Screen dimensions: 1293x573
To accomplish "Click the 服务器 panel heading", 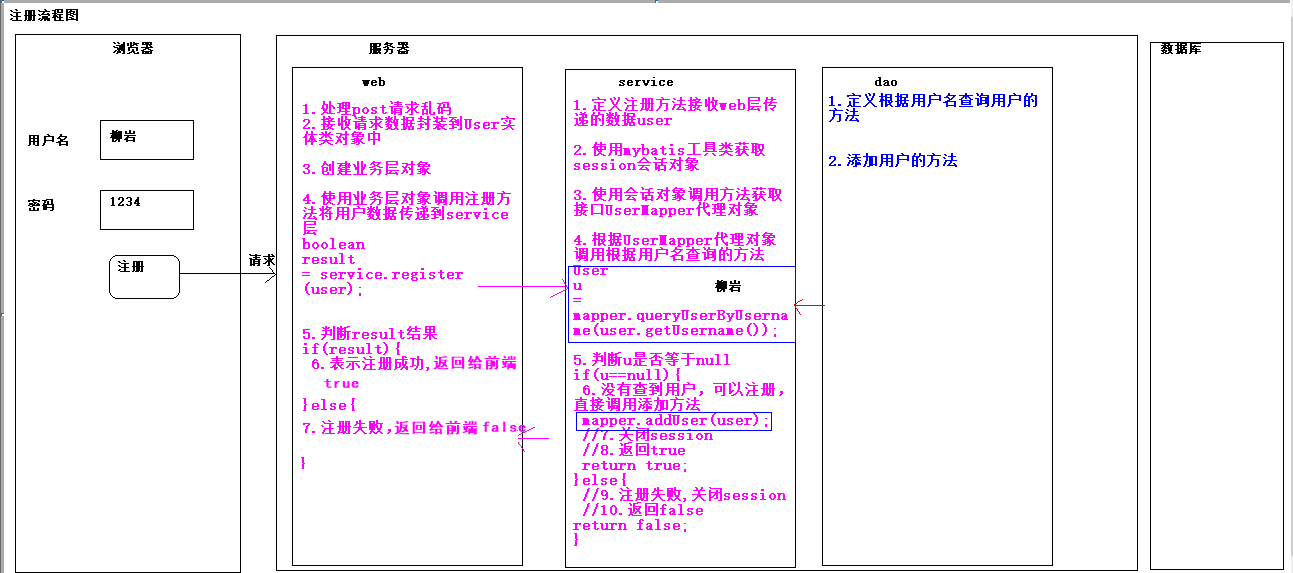I will click(x=389, y=48).
